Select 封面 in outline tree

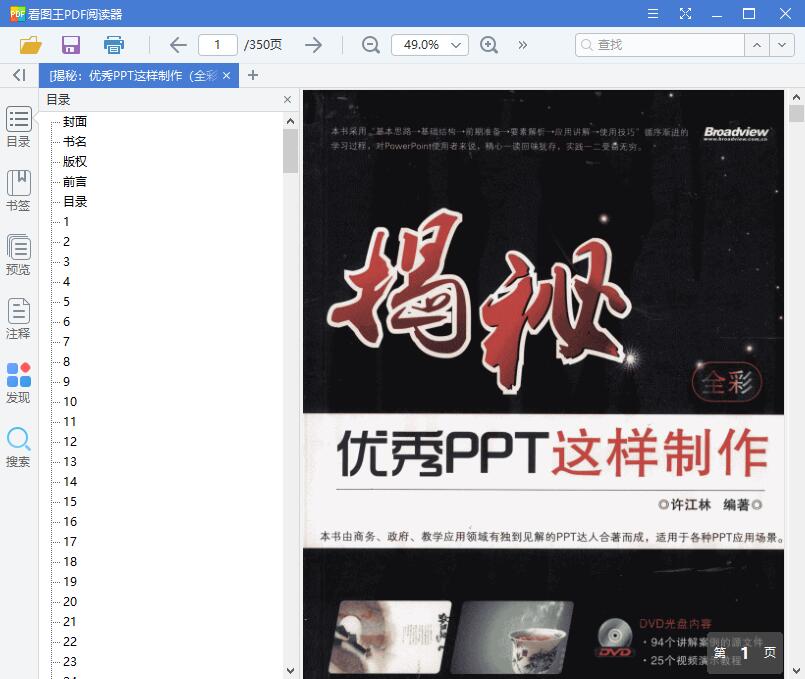point(75,122)
